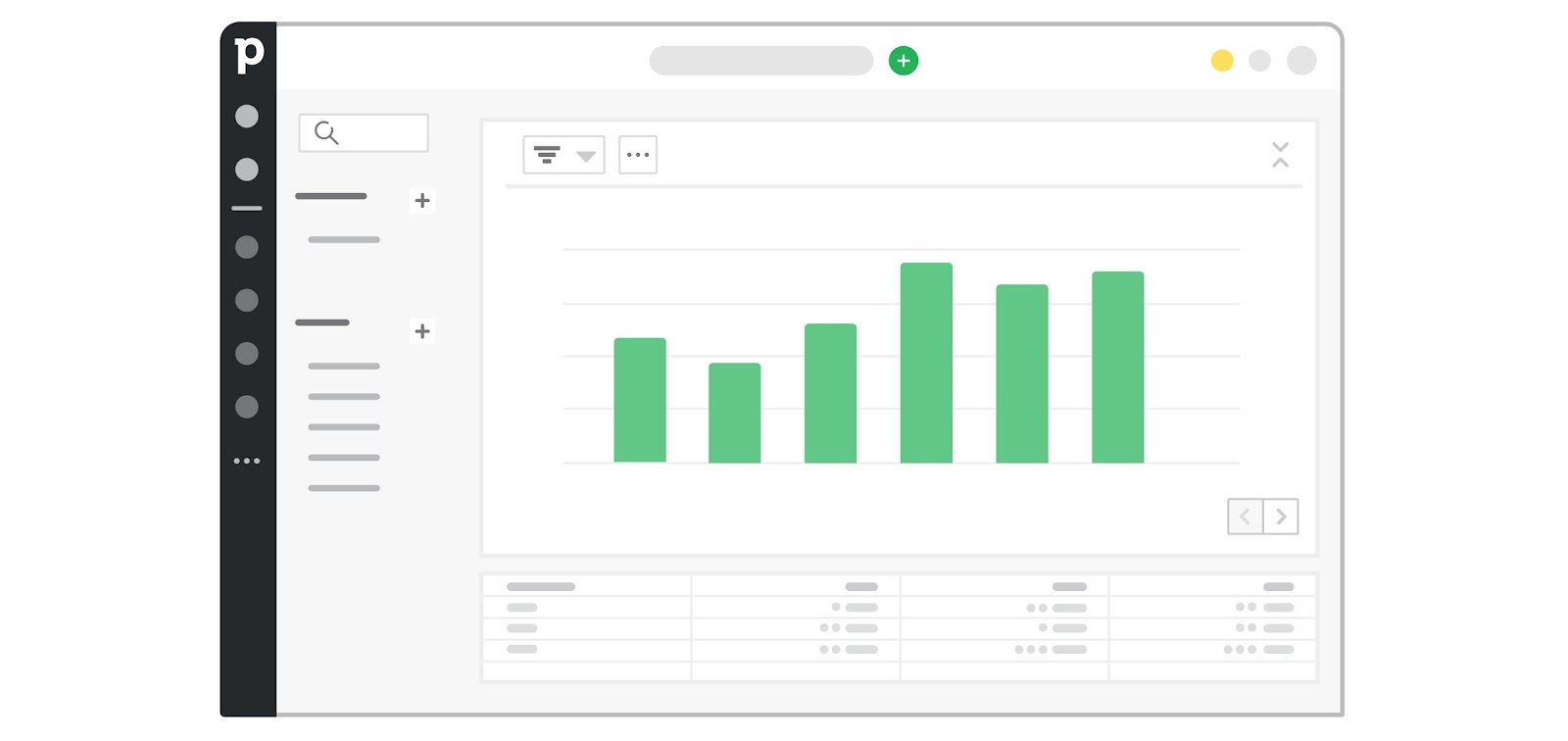The image size is (1568, 741).
Task: Collapse the chart panel with the arrows icon
Action: [1280, 155]
